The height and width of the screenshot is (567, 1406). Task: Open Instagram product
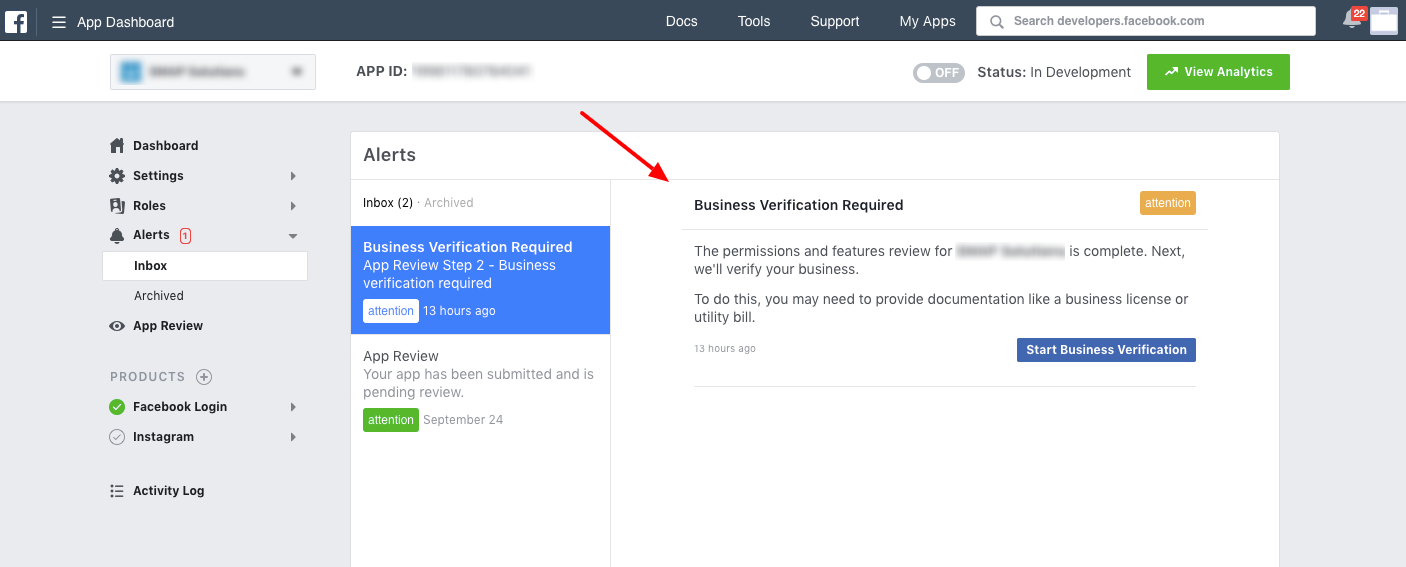pos(164,437)
